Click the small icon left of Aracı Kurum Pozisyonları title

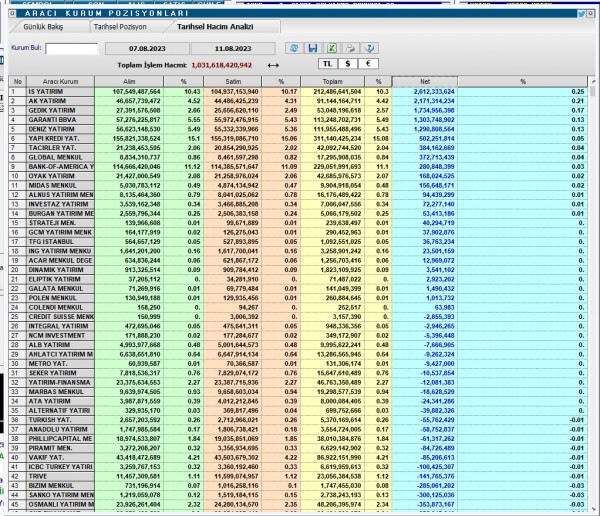12,13
